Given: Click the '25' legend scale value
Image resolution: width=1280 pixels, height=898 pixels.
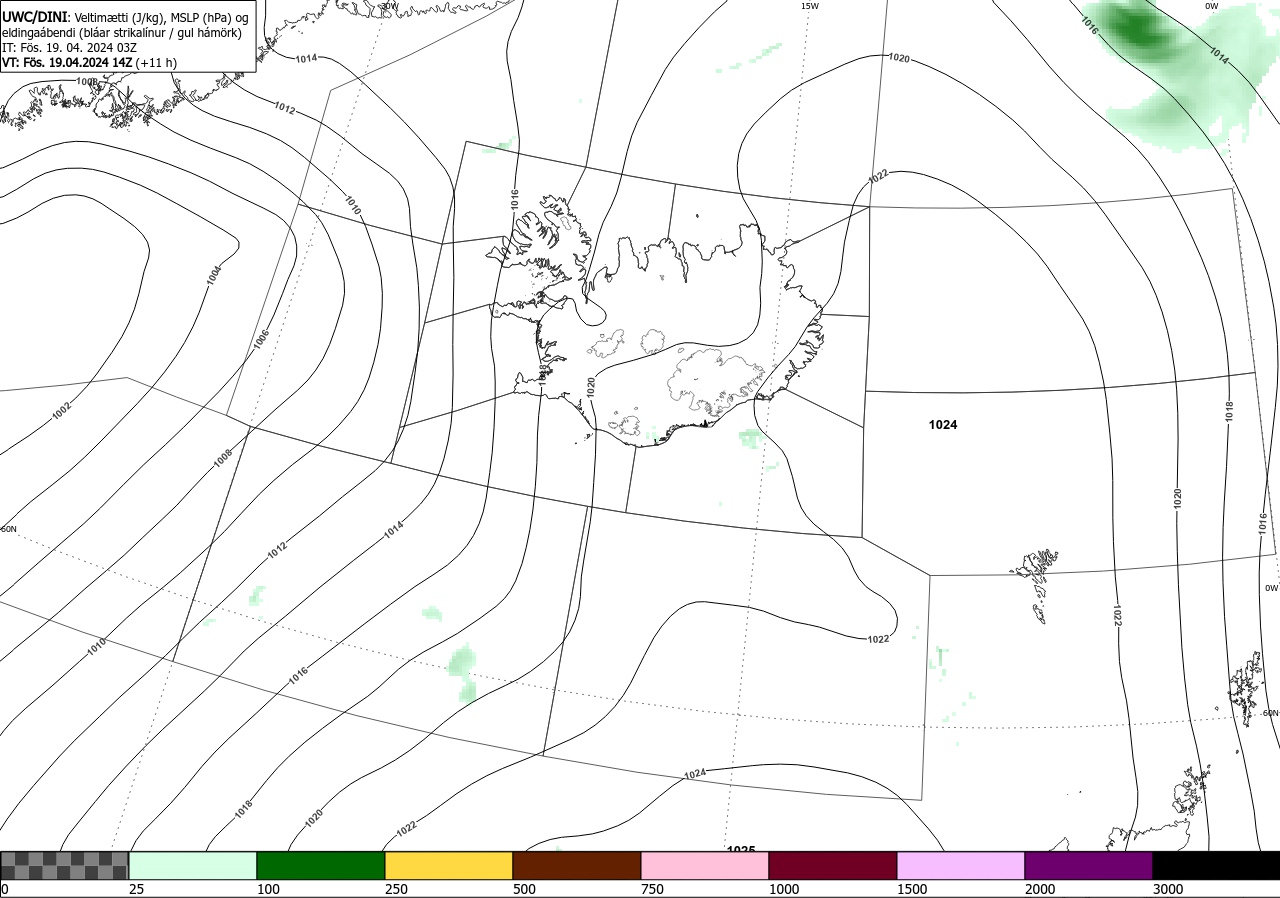Looking at the screenshot, I should (x=136, y=889).
